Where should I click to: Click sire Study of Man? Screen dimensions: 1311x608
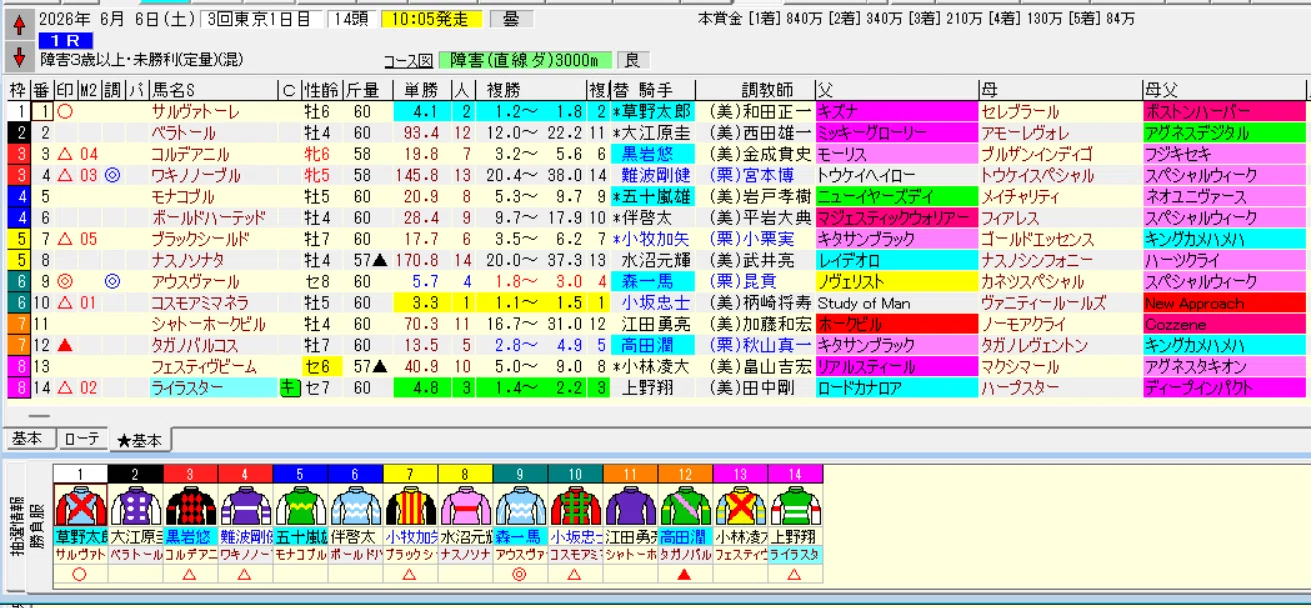863,303
